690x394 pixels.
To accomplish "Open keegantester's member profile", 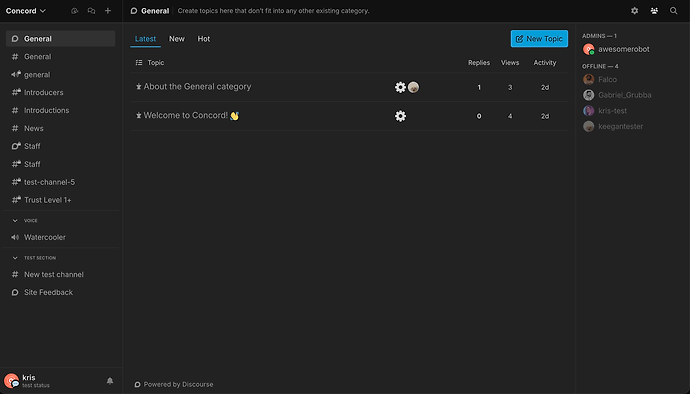I will click(613, 126).
